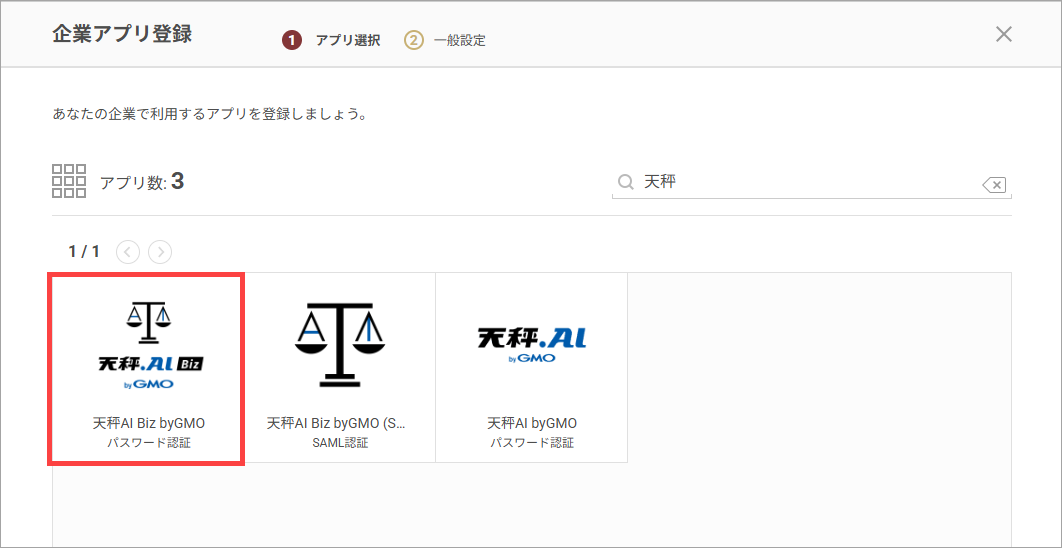Select the 天秤AI byGMO app card

pos(532,368)
